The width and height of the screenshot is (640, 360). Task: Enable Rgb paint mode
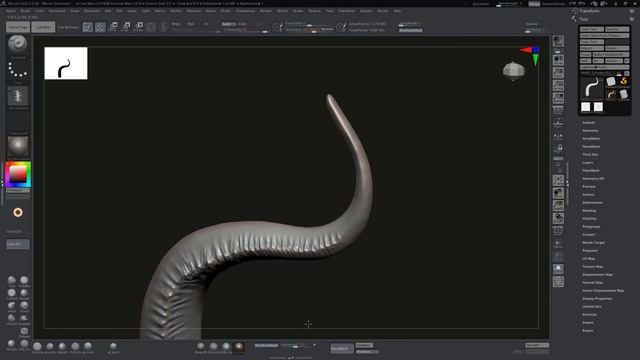(x=191, y=24)
